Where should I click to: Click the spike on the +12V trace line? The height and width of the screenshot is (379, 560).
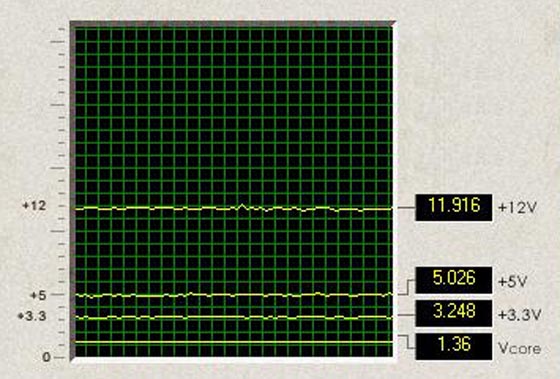point(242,206)
